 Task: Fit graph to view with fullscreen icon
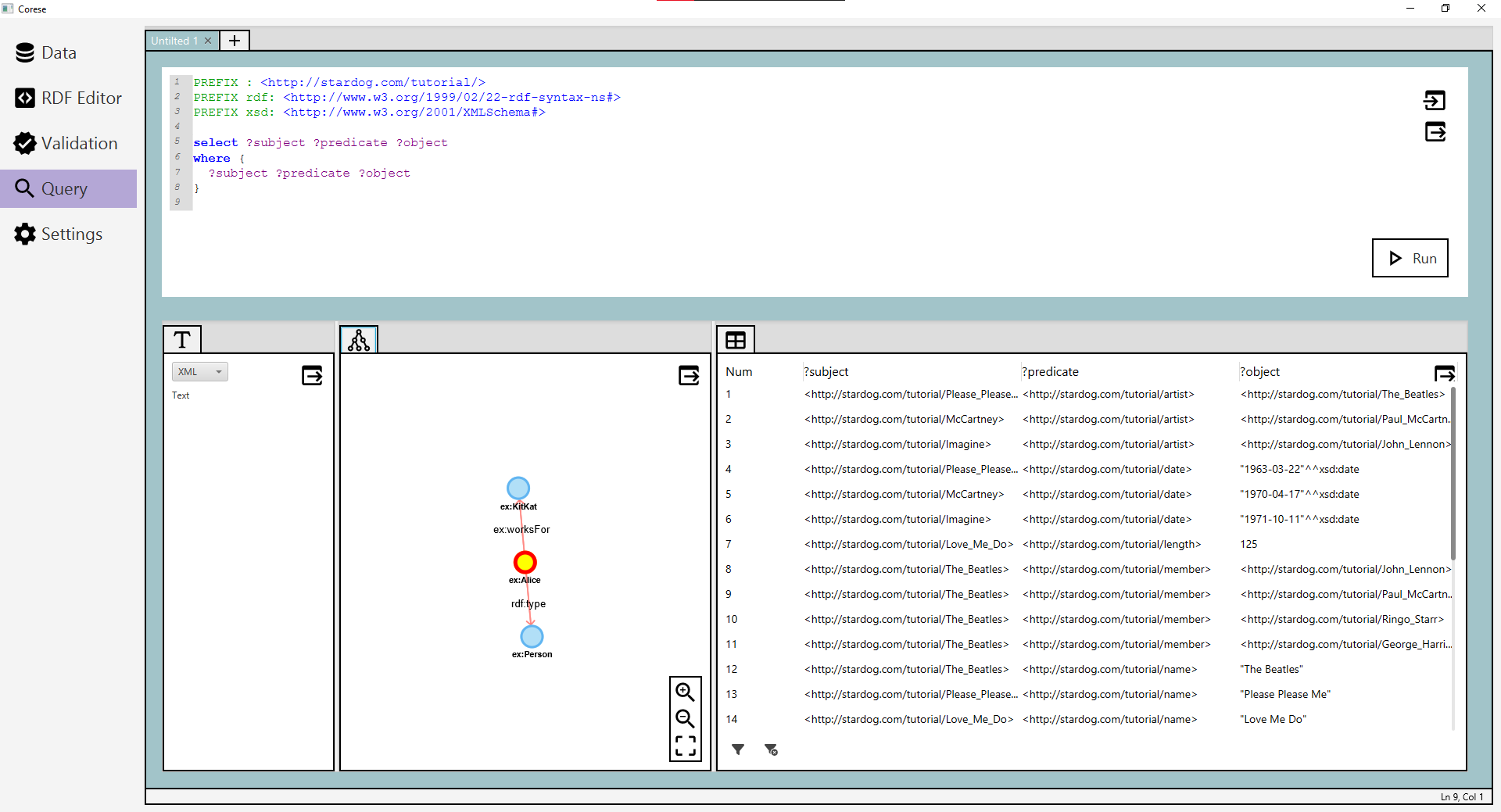(x=685, y=746)
